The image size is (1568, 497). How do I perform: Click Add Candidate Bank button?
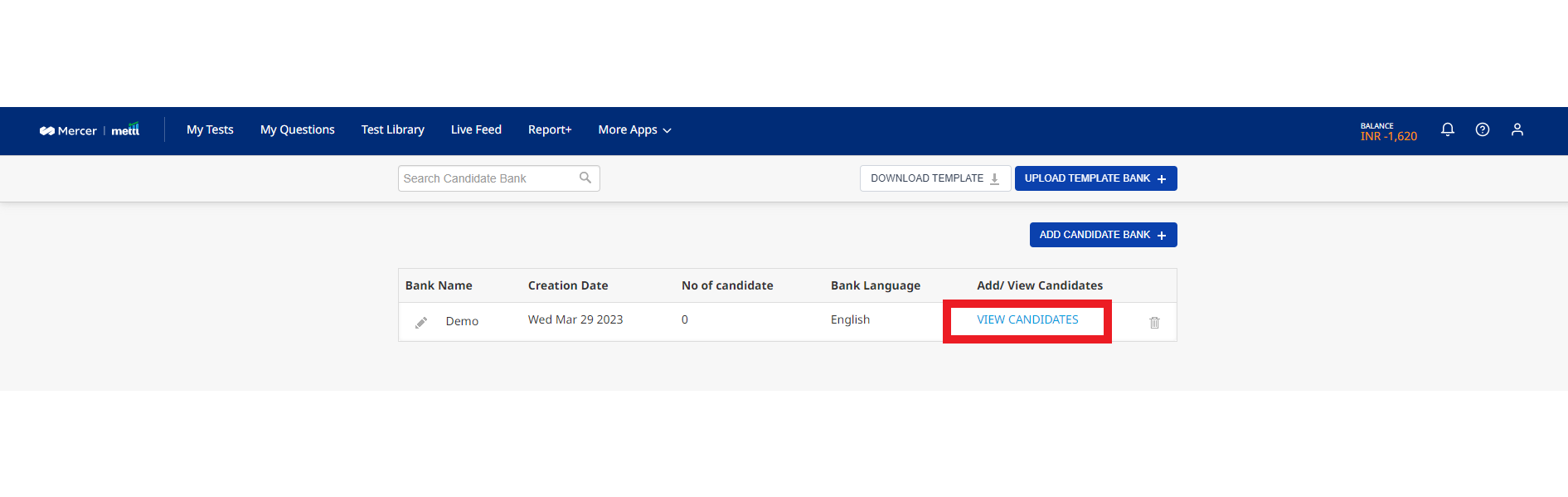(x=1103, y=235)
